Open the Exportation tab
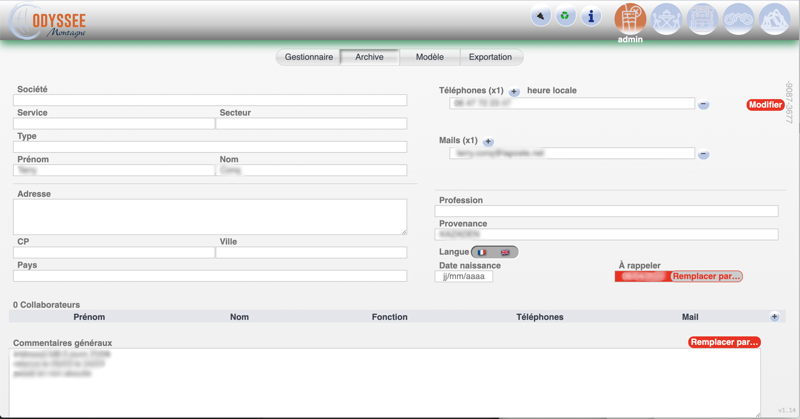 [490, 57]
